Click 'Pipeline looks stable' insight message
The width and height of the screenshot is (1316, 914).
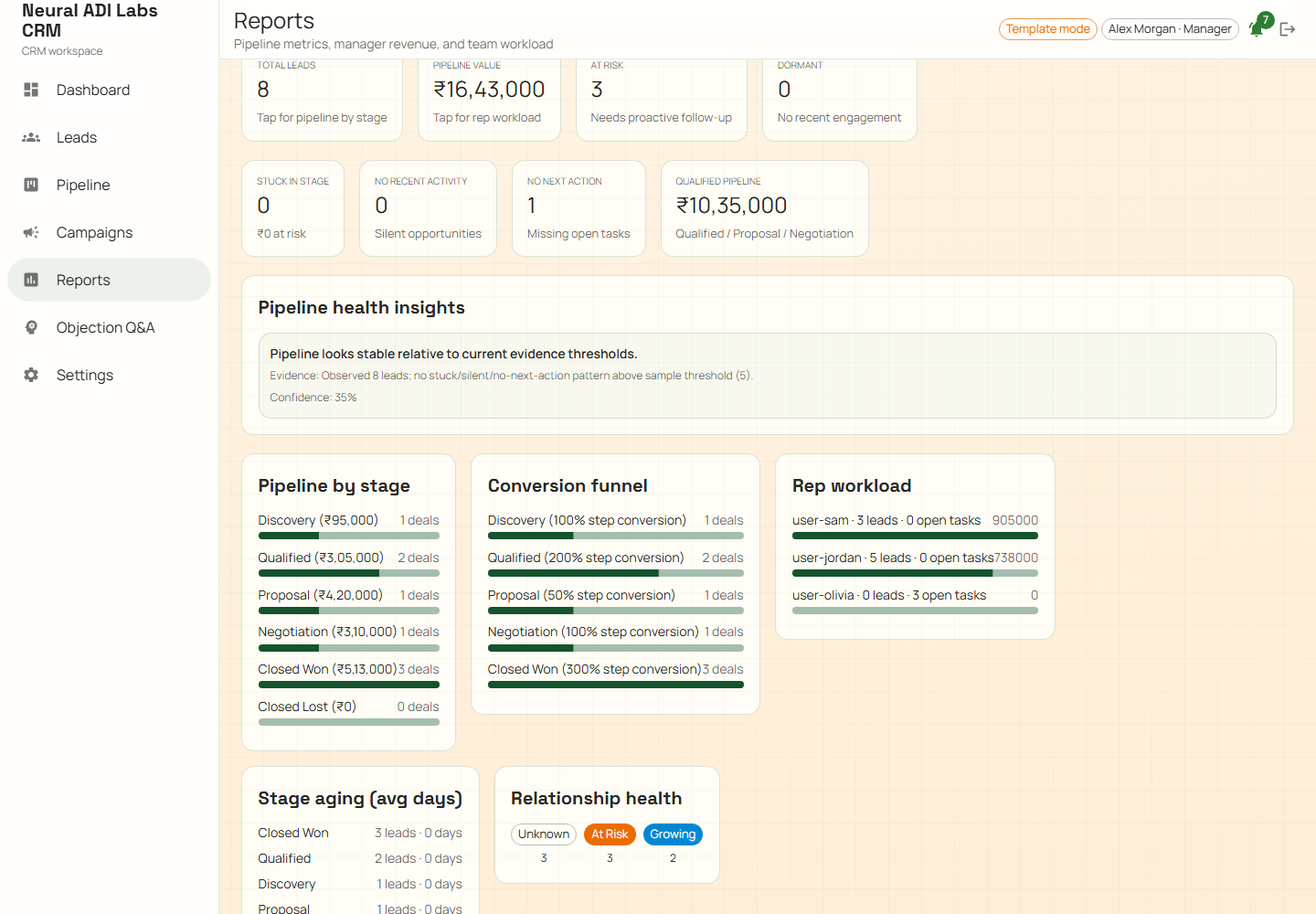tap(453, 354)
